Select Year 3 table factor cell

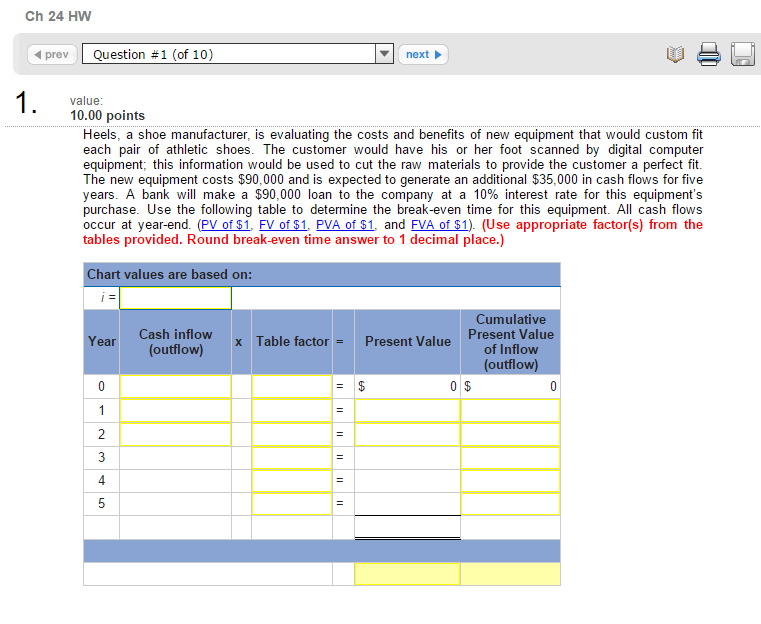[291, 457]
